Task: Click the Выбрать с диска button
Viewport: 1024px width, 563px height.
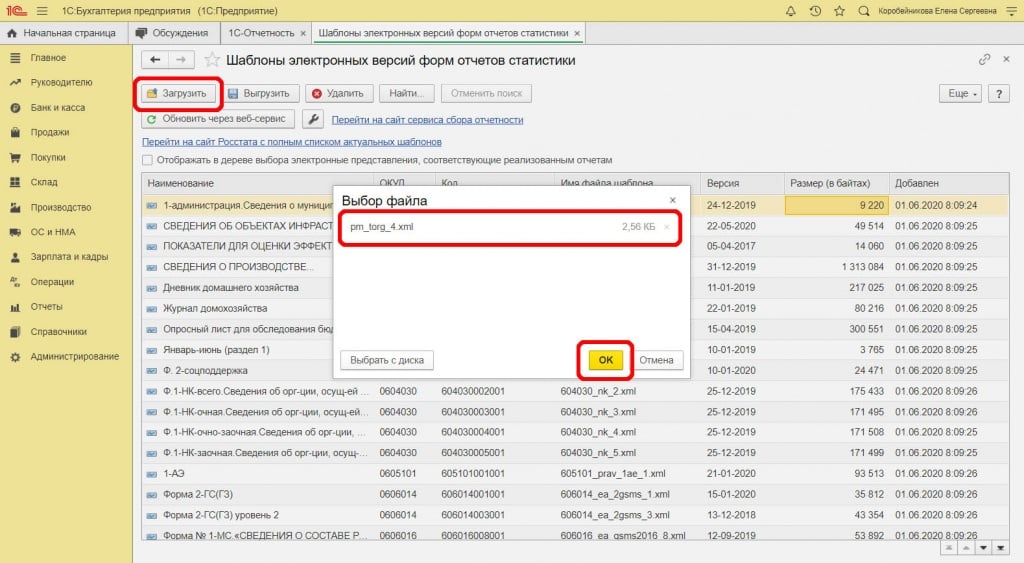Action: pos(387,360)
